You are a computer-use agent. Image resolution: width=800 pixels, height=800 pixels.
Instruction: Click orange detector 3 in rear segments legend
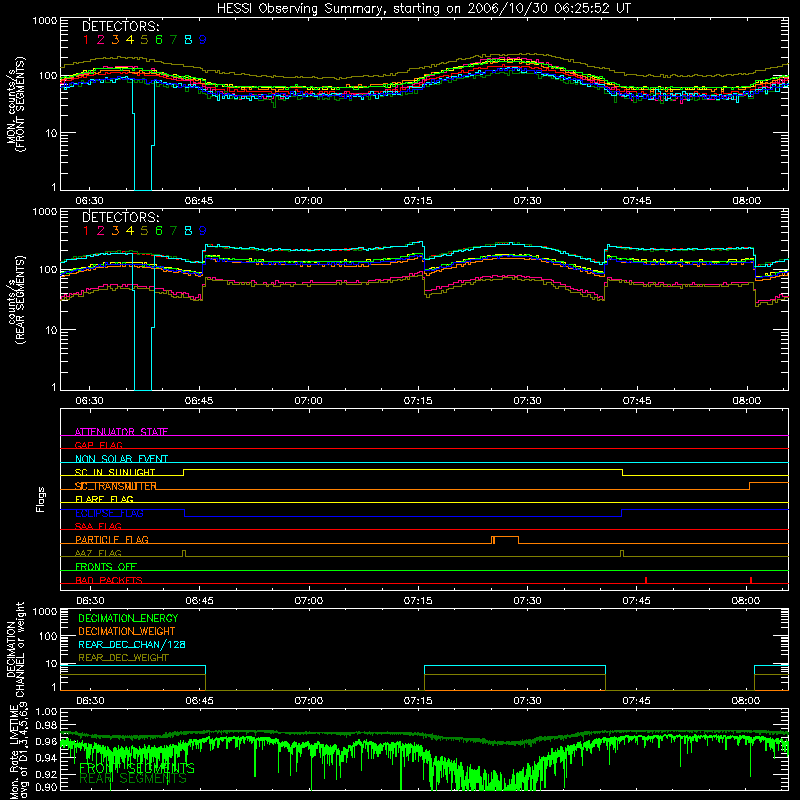coord(115,231)
